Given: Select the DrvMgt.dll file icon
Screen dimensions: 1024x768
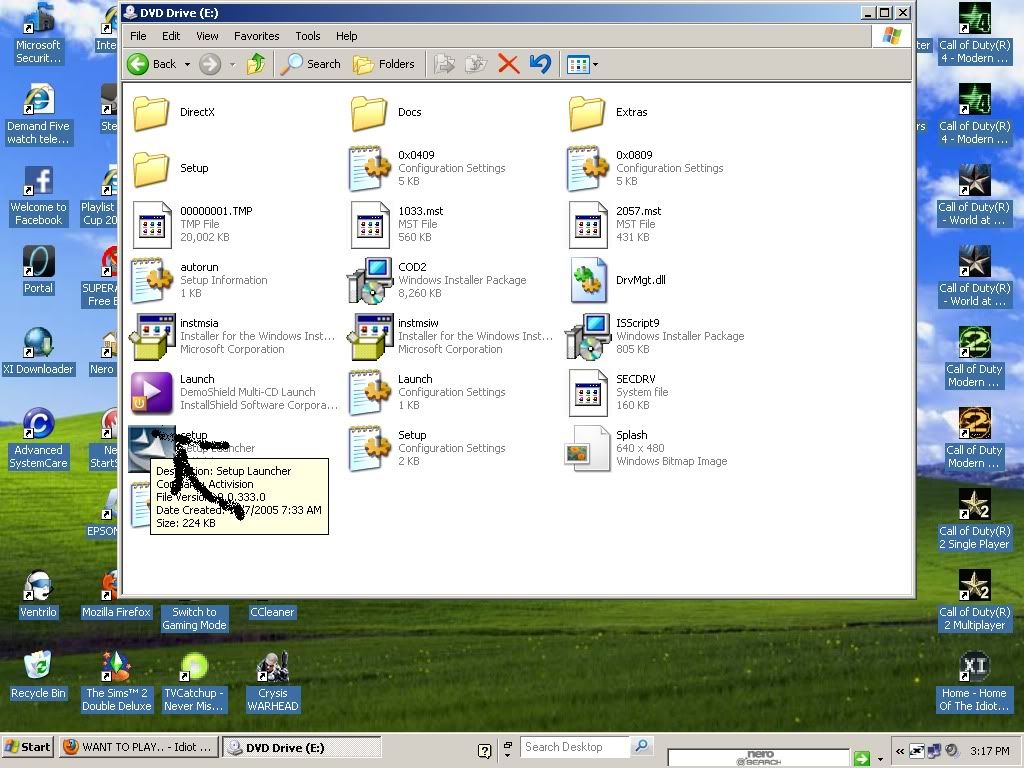Looking at the screenshot, I should coord(588,280).
